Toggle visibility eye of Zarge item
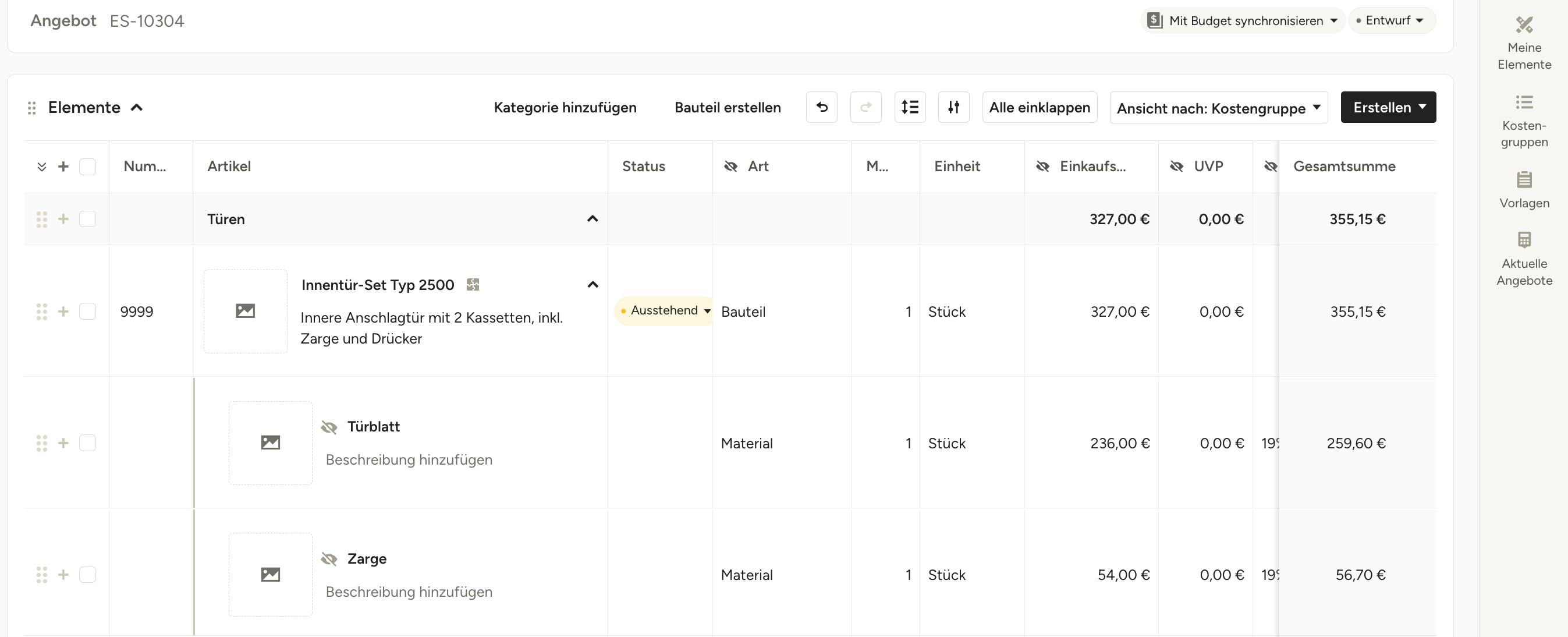This screenshot has width=1568, height=637. pyautogui.click(x=329, y=559)
